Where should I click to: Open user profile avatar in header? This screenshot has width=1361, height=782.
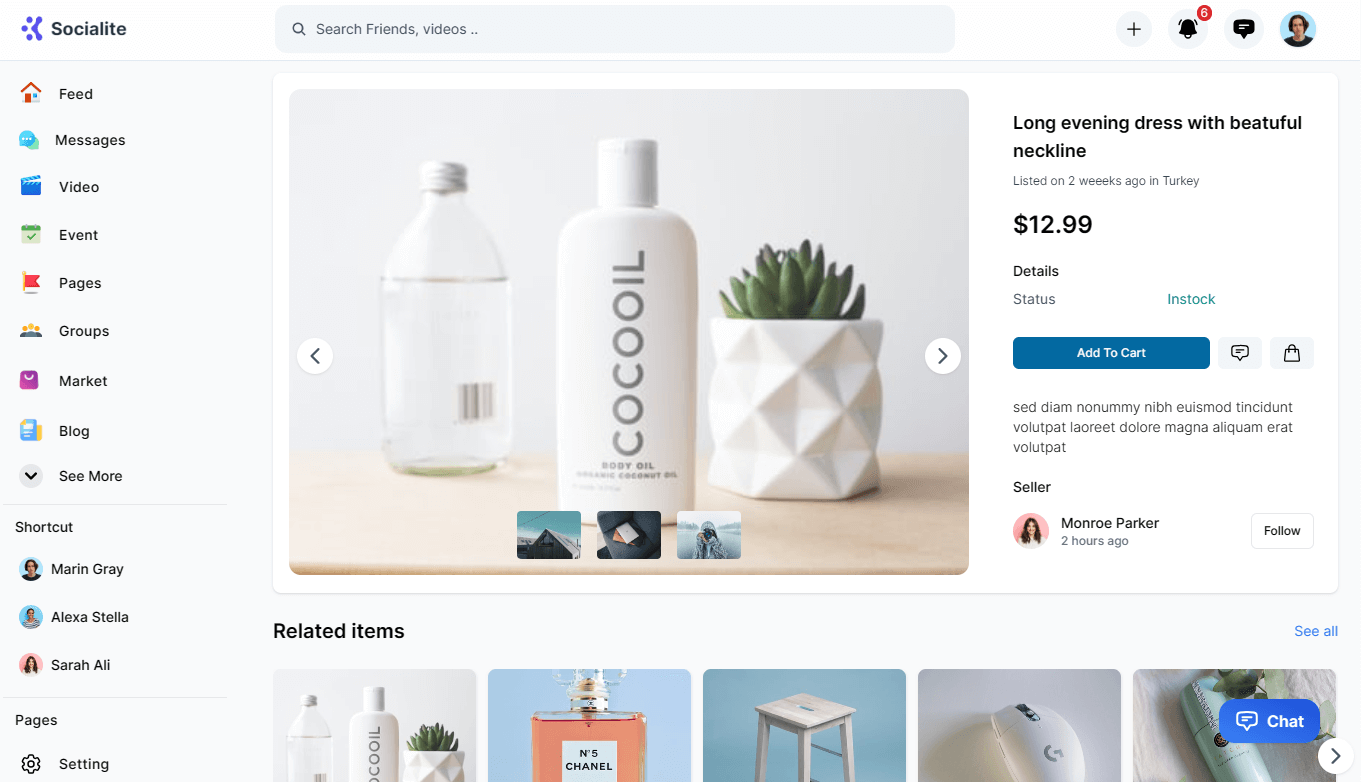pyautogui.click(x=1298, y=29)
